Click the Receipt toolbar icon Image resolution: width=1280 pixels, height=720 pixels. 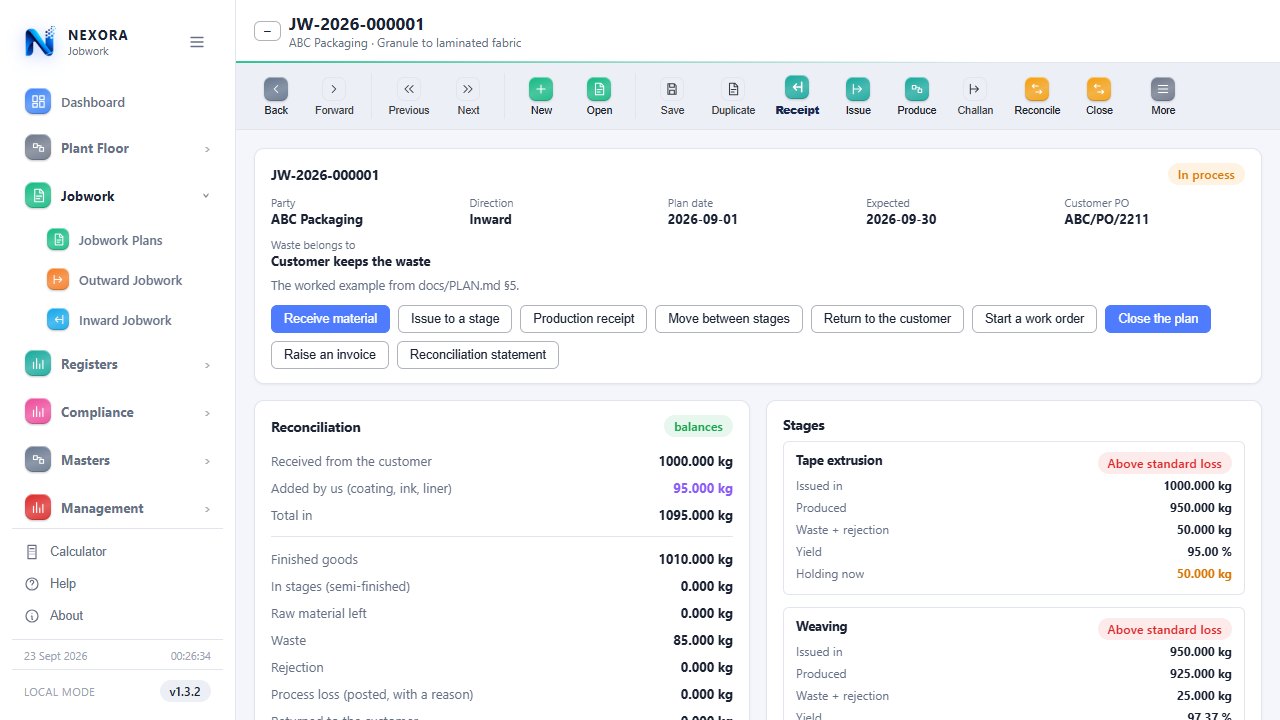point(797,88)
